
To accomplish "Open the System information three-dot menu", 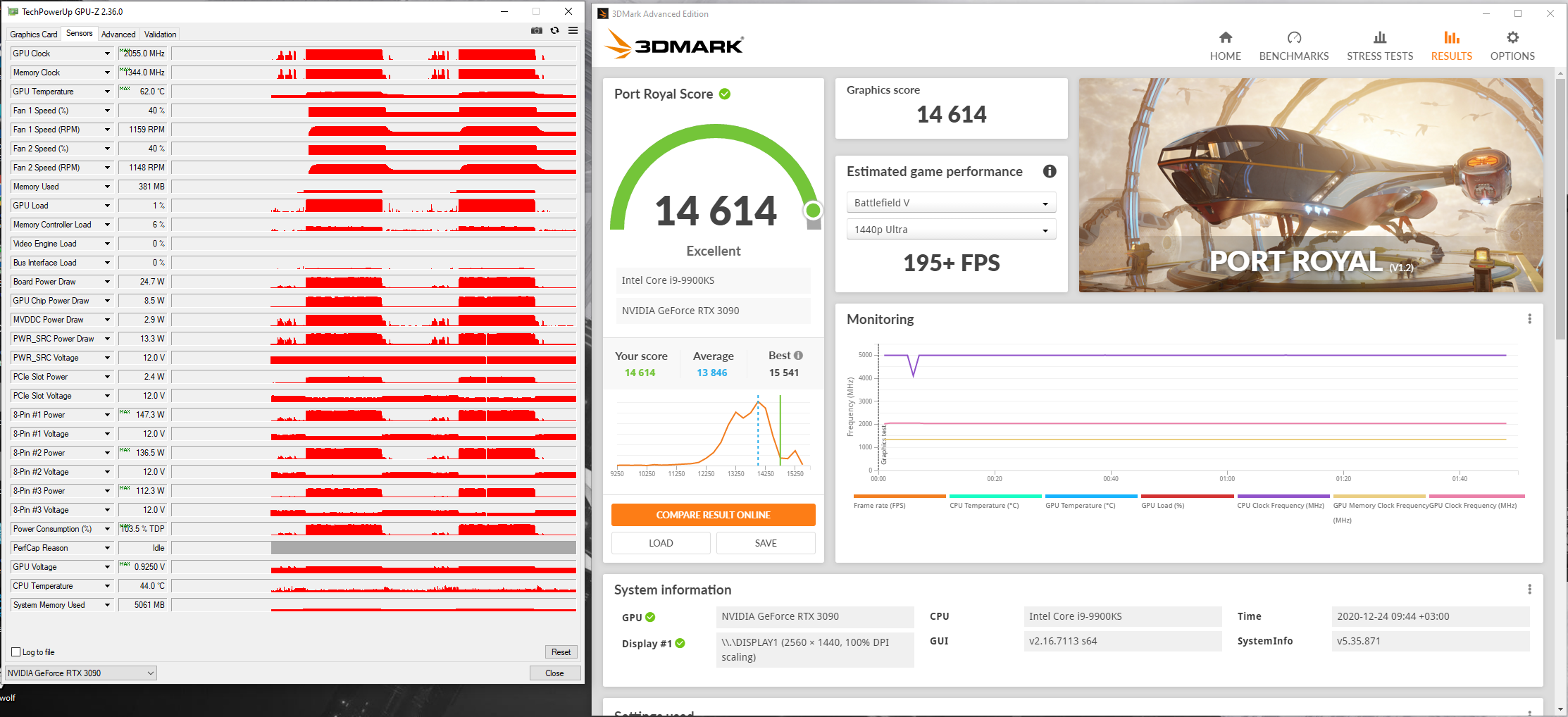I will (x=1529, y=589).
